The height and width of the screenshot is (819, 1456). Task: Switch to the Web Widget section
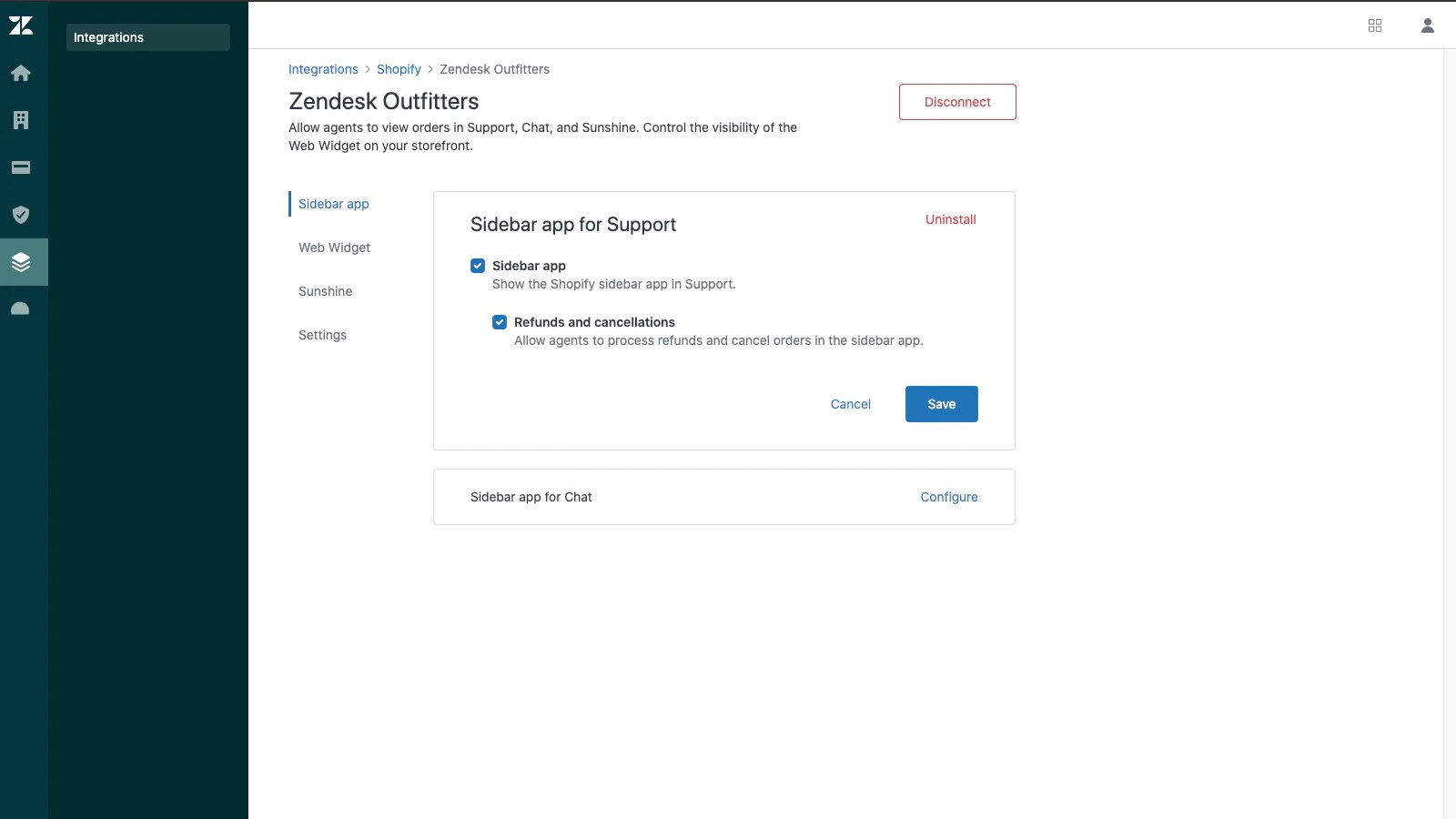(x=334, y=247)
